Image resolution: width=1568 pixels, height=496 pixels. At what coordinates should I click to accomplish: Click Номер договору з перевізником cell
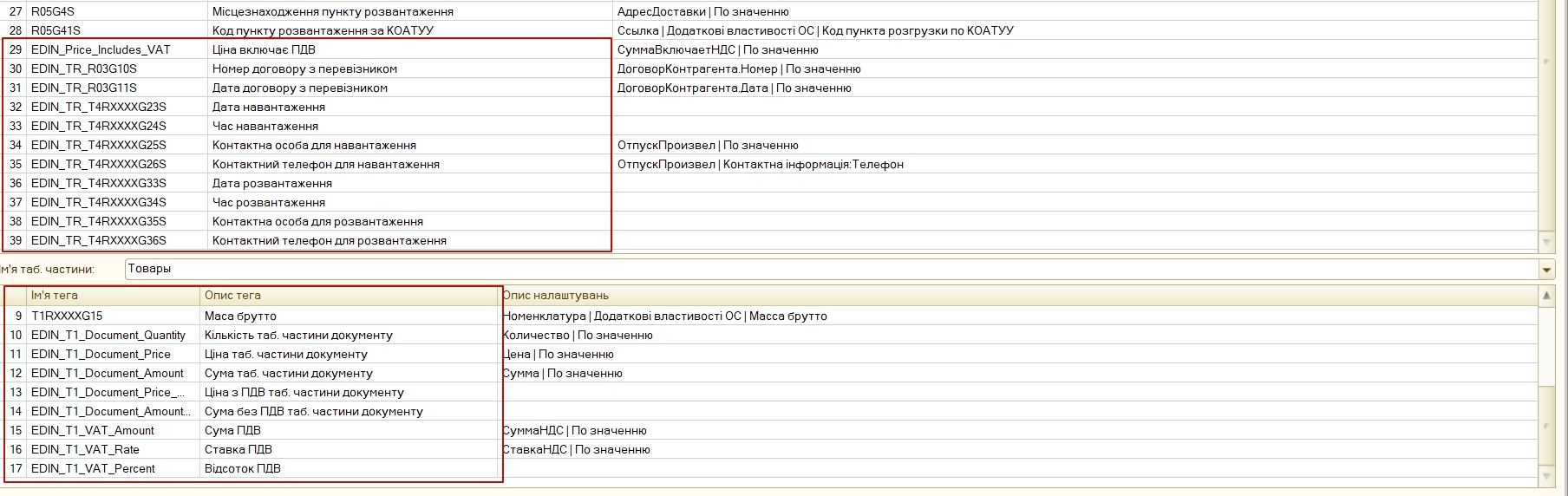pos(410,69)
